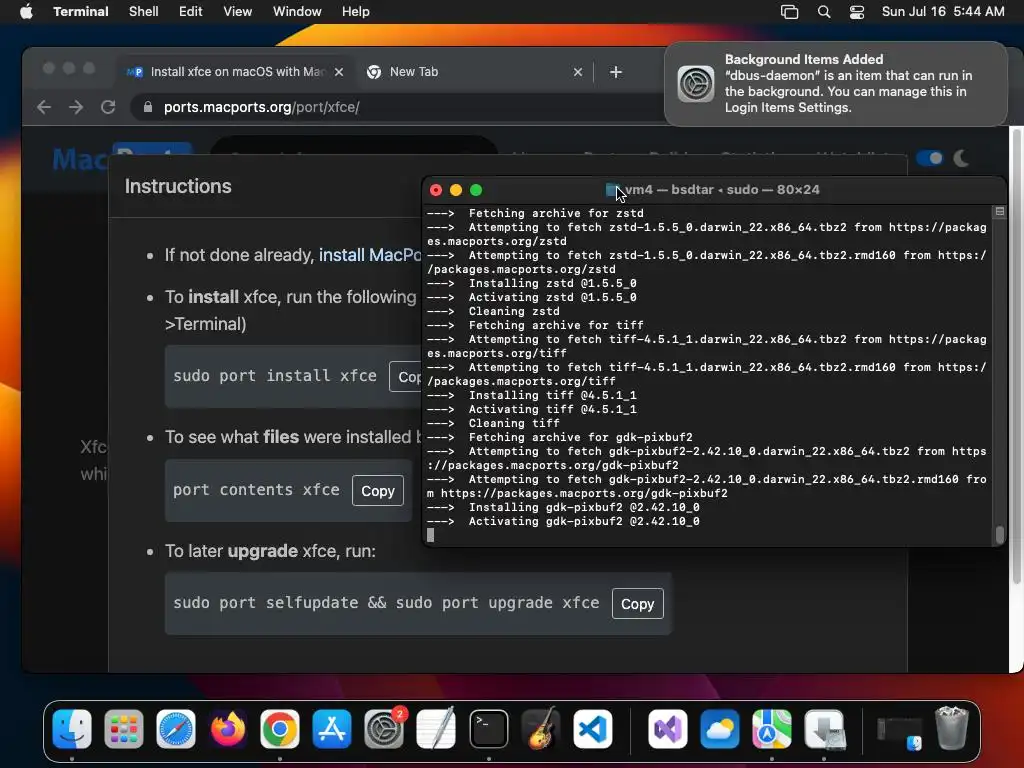Open TextEdit from the dock
This screenshot has width=1024, height=768.
(x=436, y=729)
